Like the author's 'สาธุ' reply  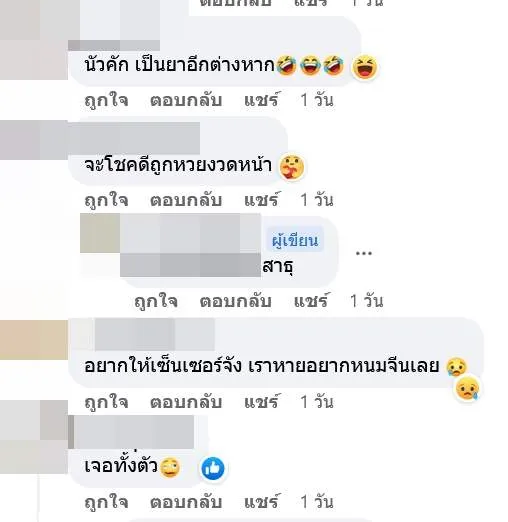[156, 301]
